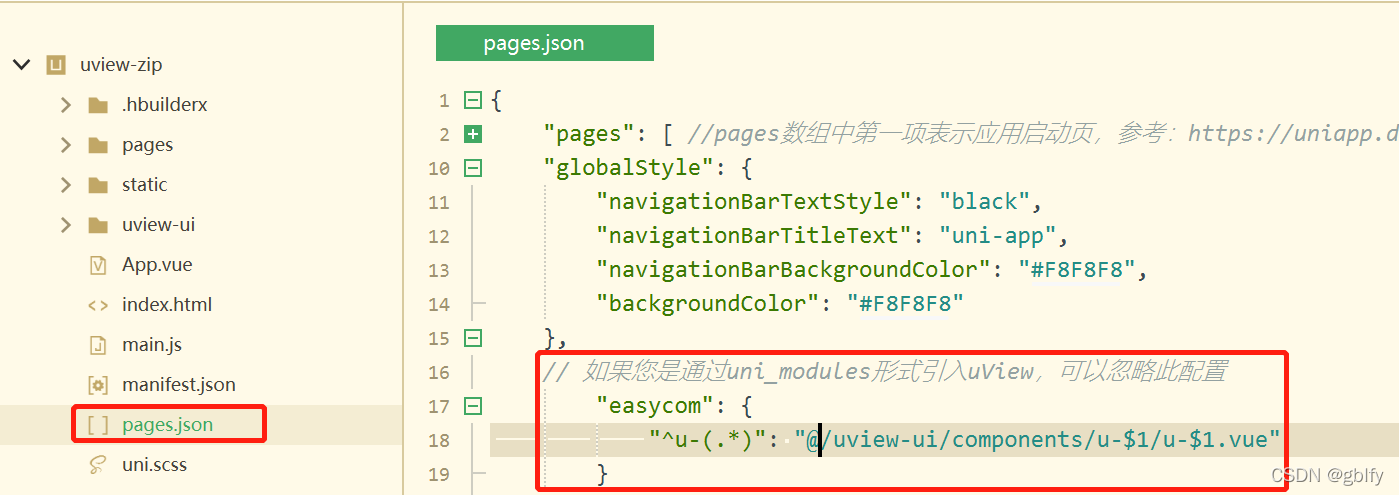Viewport: 1399px width, 495px height.
Task: Click the index.html file icon
Action: coord(98,305)
